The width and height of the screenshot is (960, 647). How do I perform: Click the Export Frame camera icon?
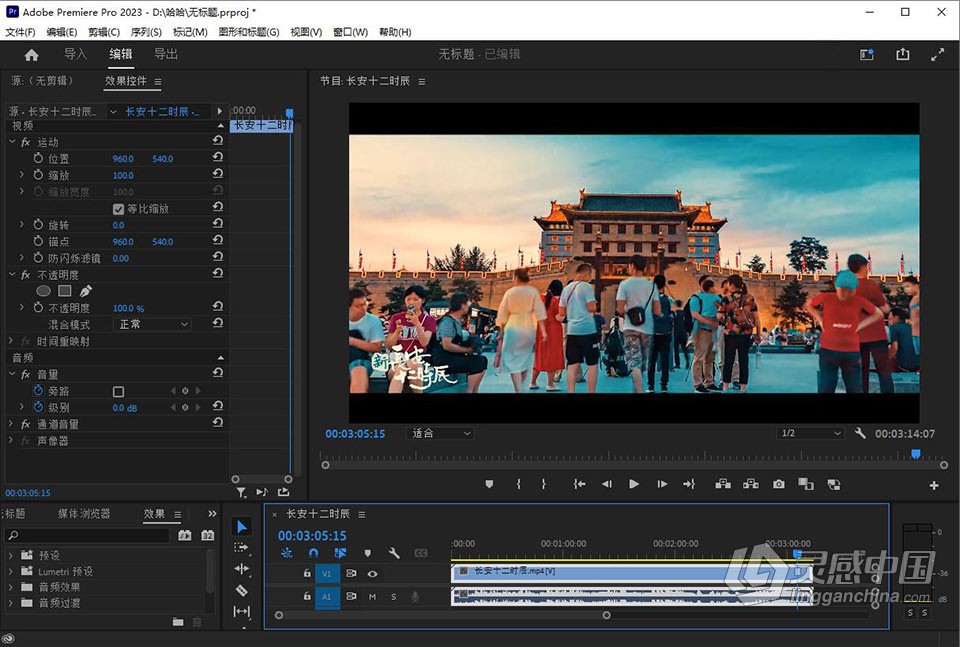click(777, 484)
